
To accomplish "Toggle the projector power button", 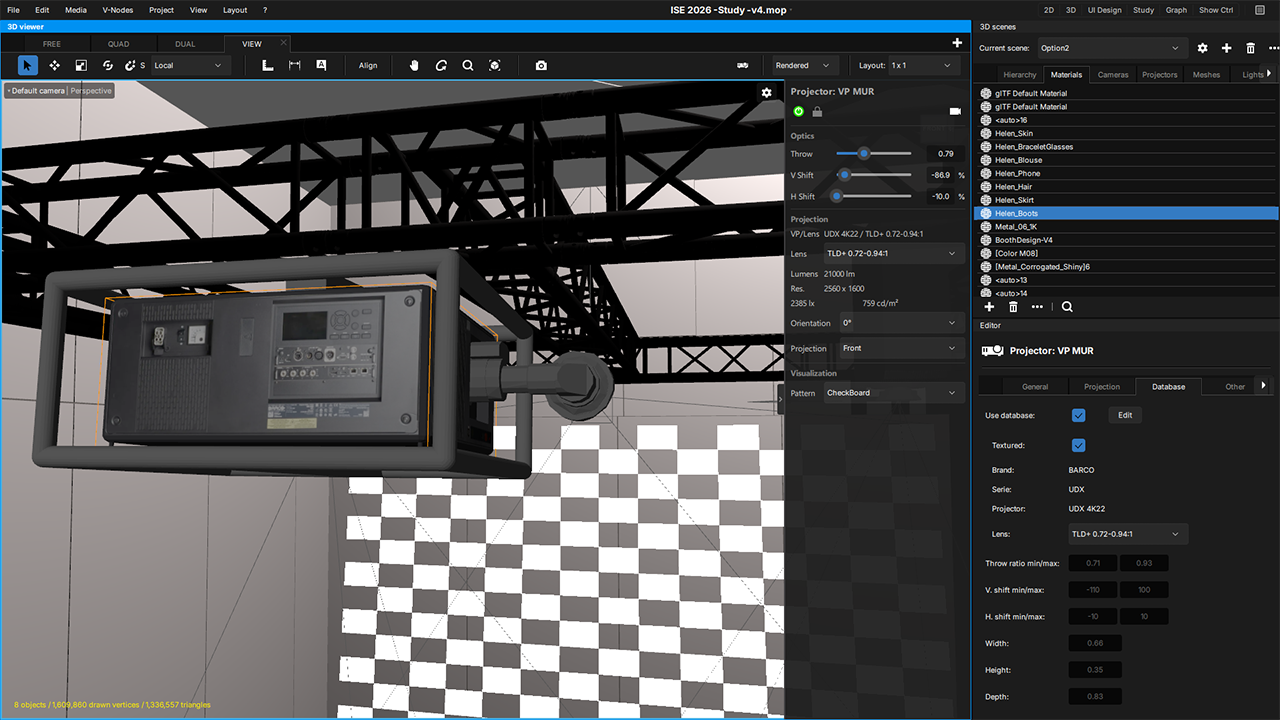I will click(x=798, y=111).
